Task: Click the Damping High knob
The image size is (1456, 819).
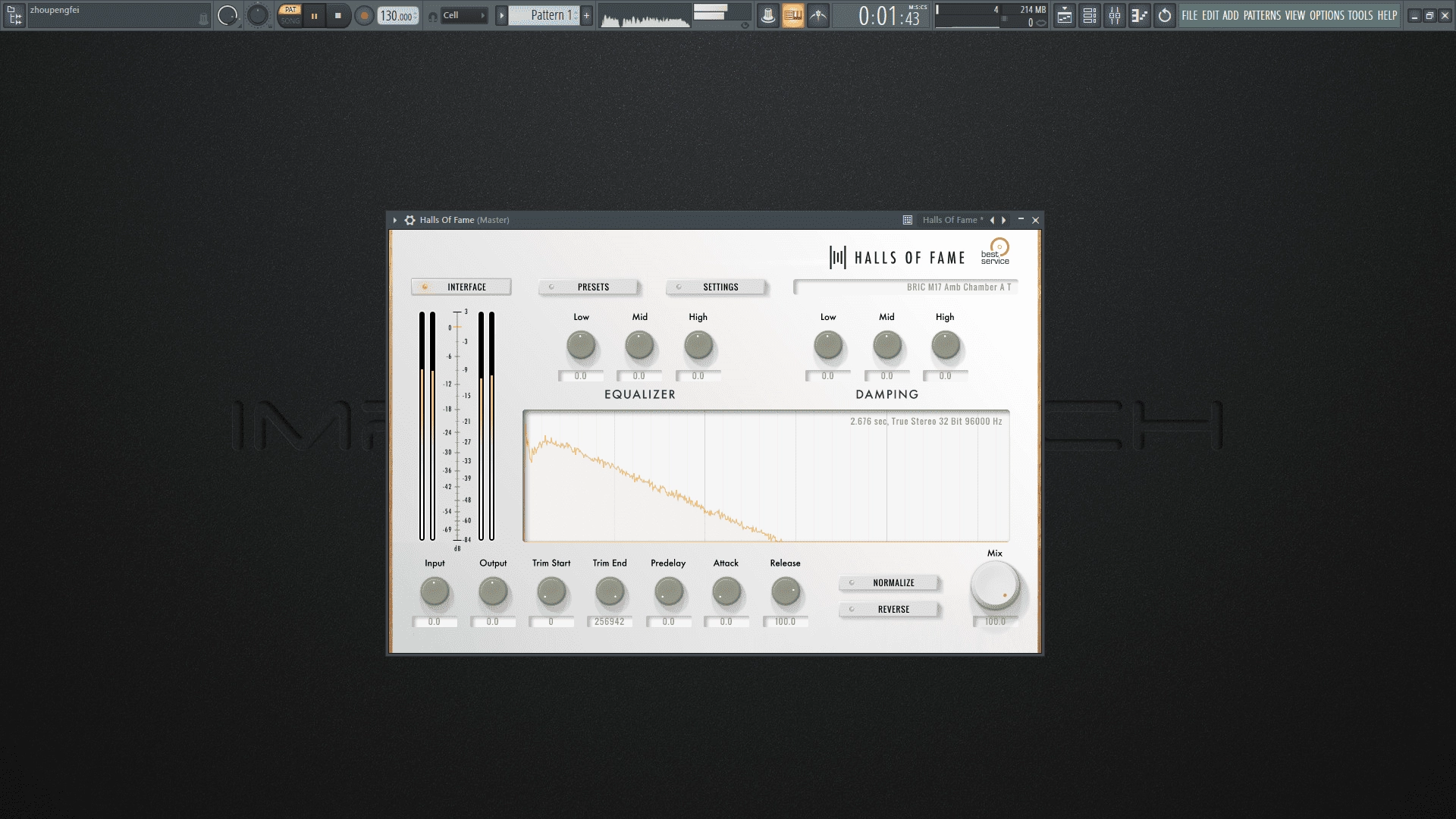Action: pos(946,345)
